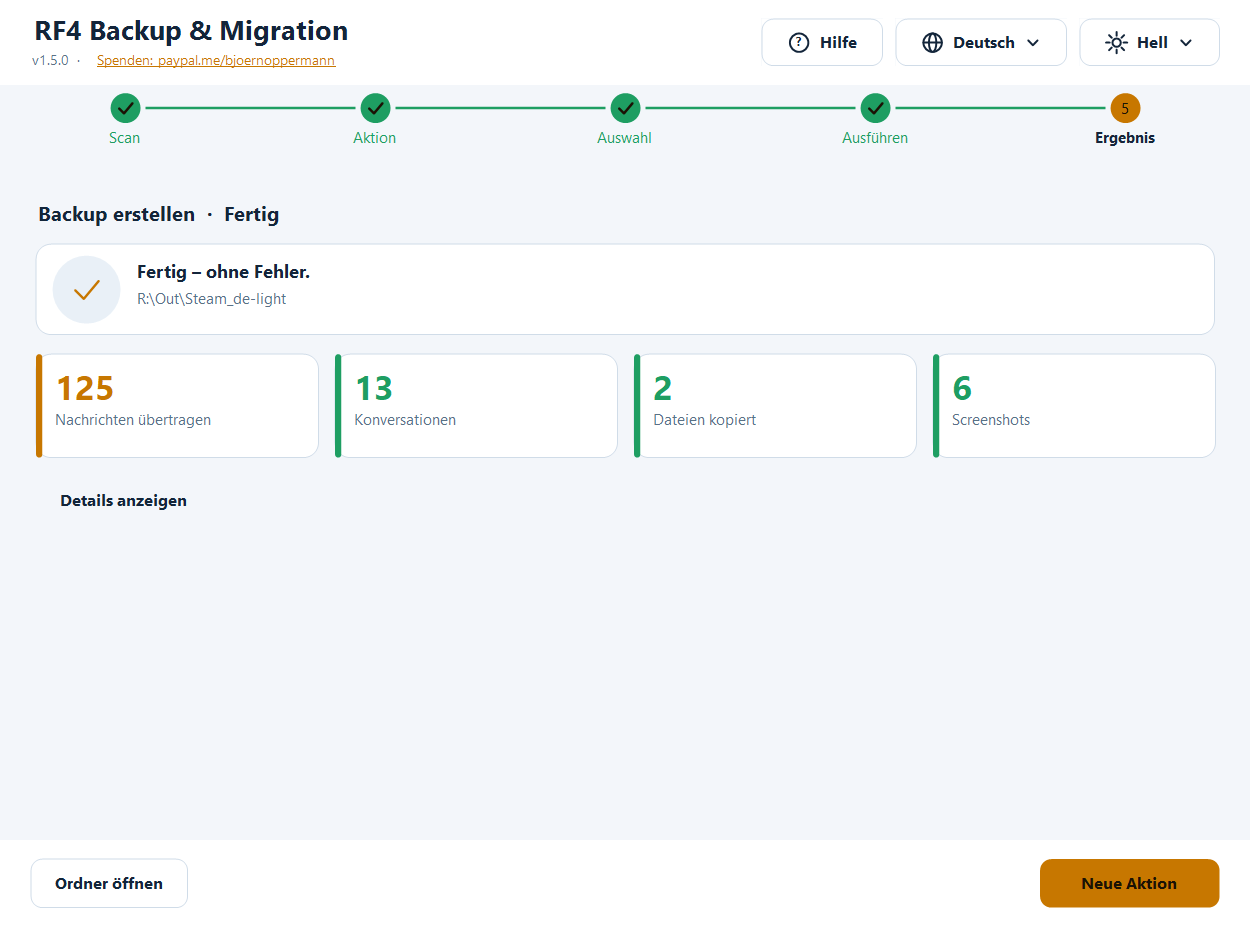
Task: Open the Hell theme dropdown
Action: 1149,43
